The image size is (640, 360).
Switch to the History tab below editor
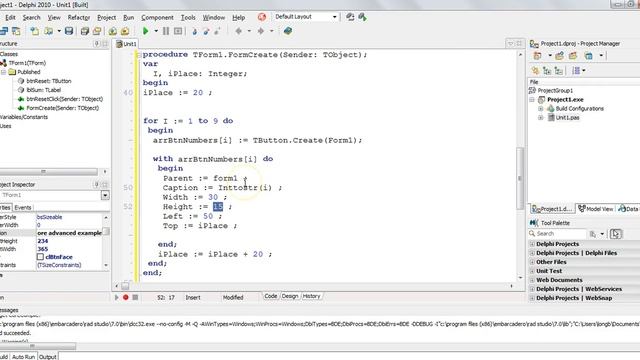coord(311,296)
